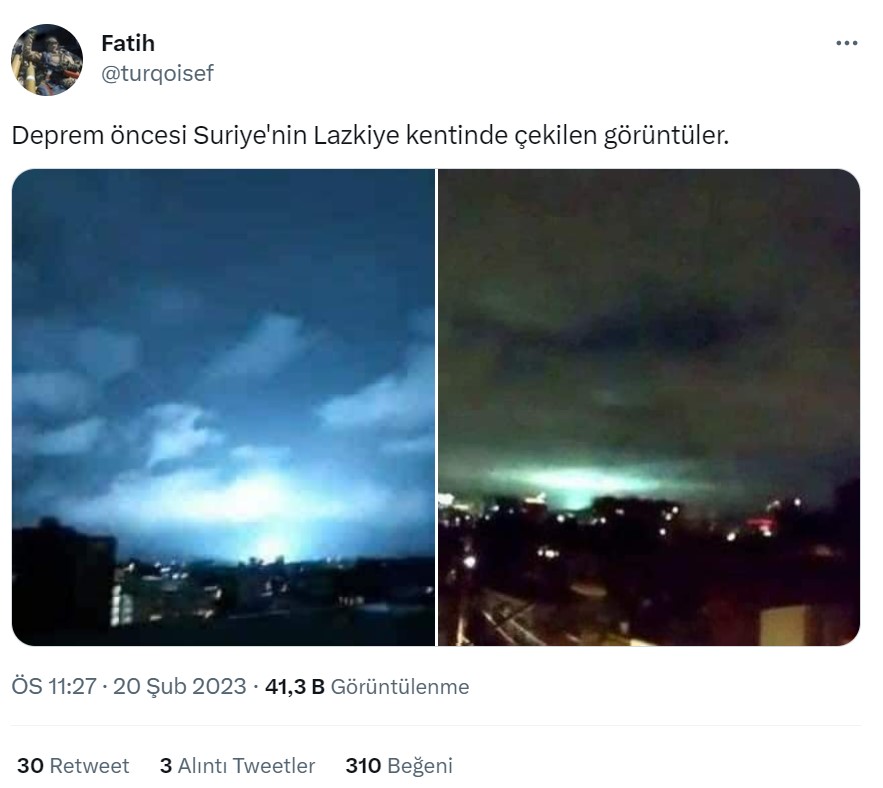Open the three-dot more options menu
883x788 pixels.
(846, 43)
